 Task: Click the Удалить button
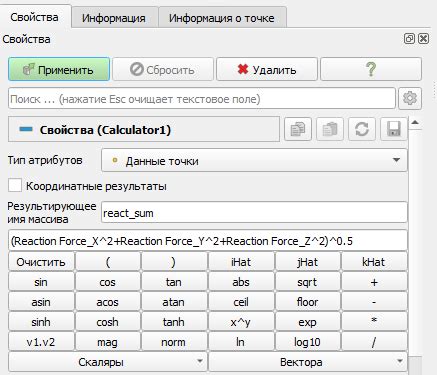click(267, 69)
